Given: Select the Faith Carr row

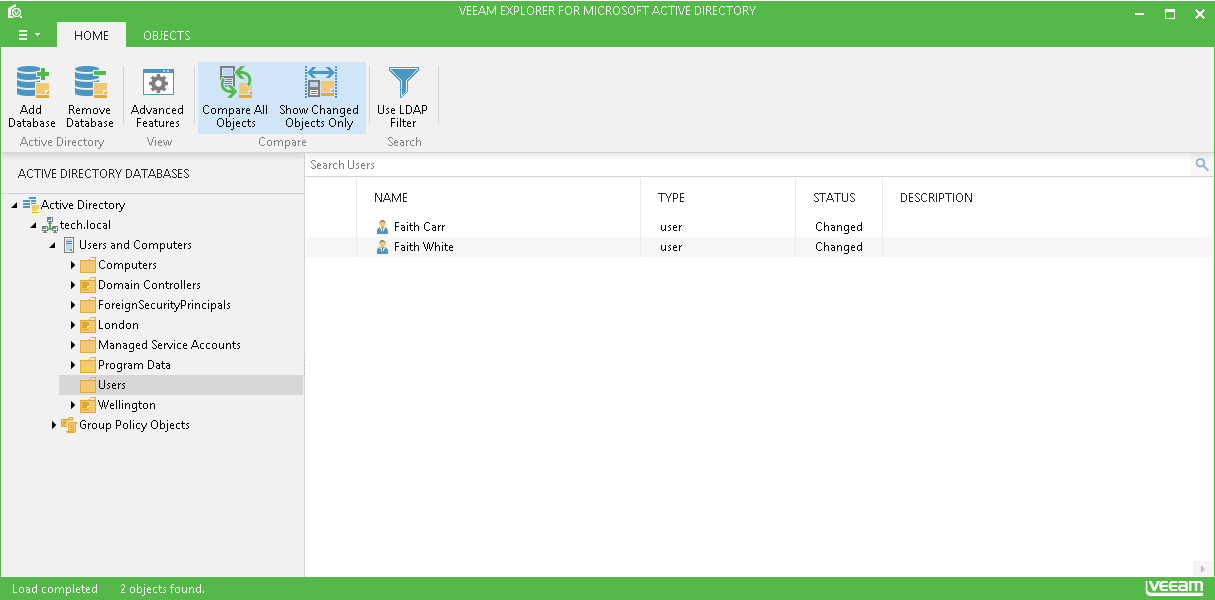Looking at the screenshot, I should pos(757,227).
